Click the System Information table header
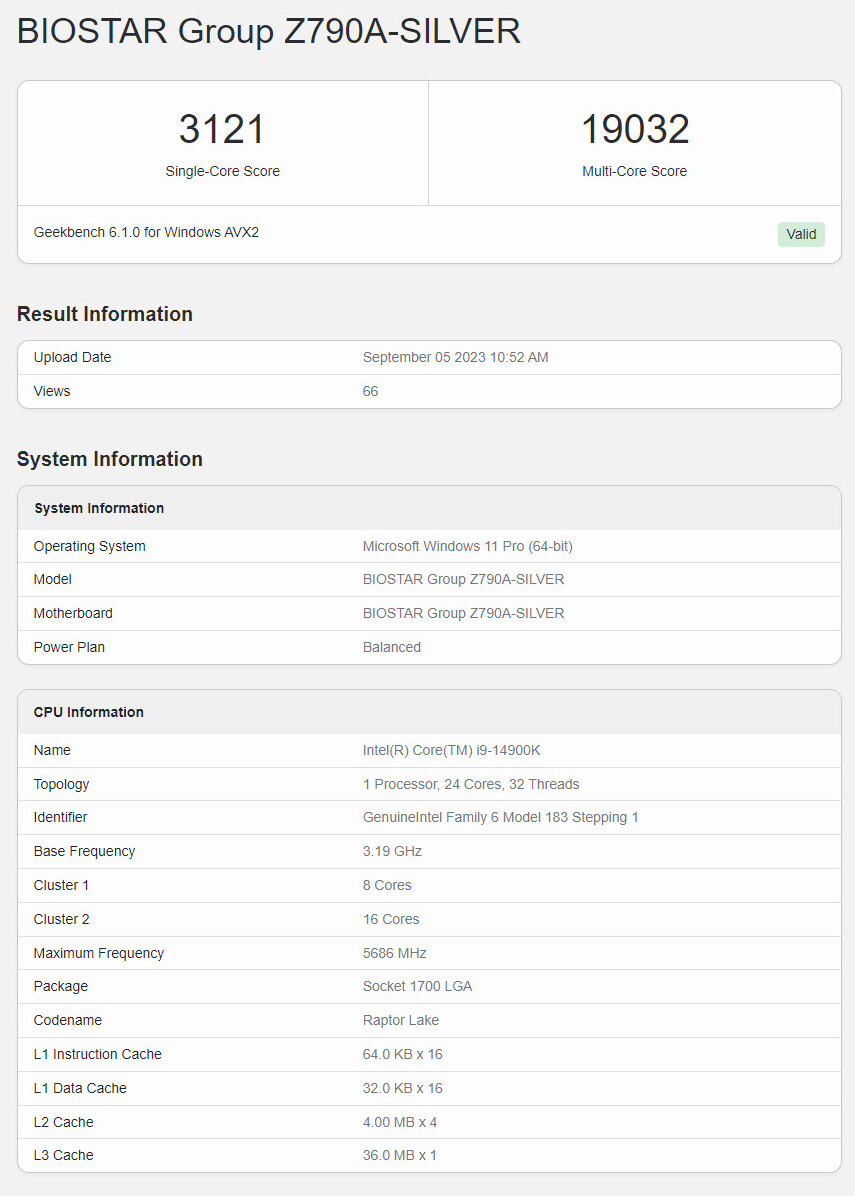 pos(99,508)
